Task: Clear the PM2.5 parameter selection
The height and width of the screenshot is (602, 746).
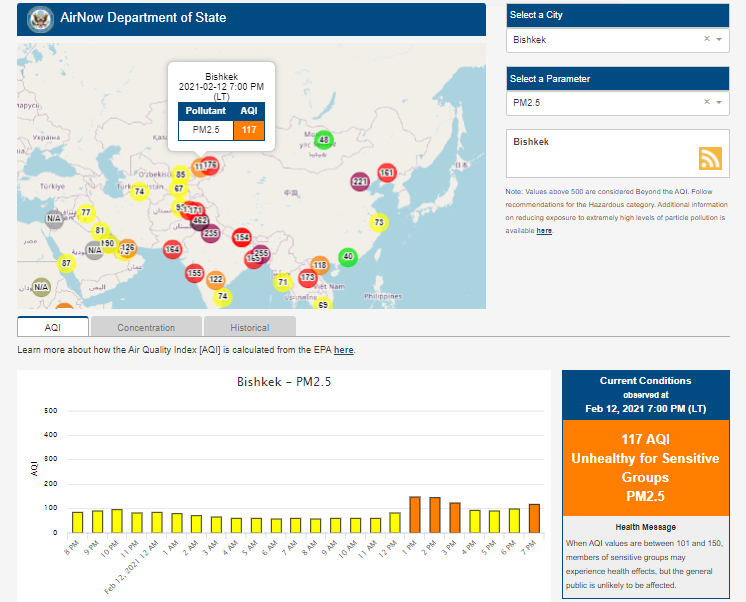Action: pyautogui.click(x=706, y=102)
